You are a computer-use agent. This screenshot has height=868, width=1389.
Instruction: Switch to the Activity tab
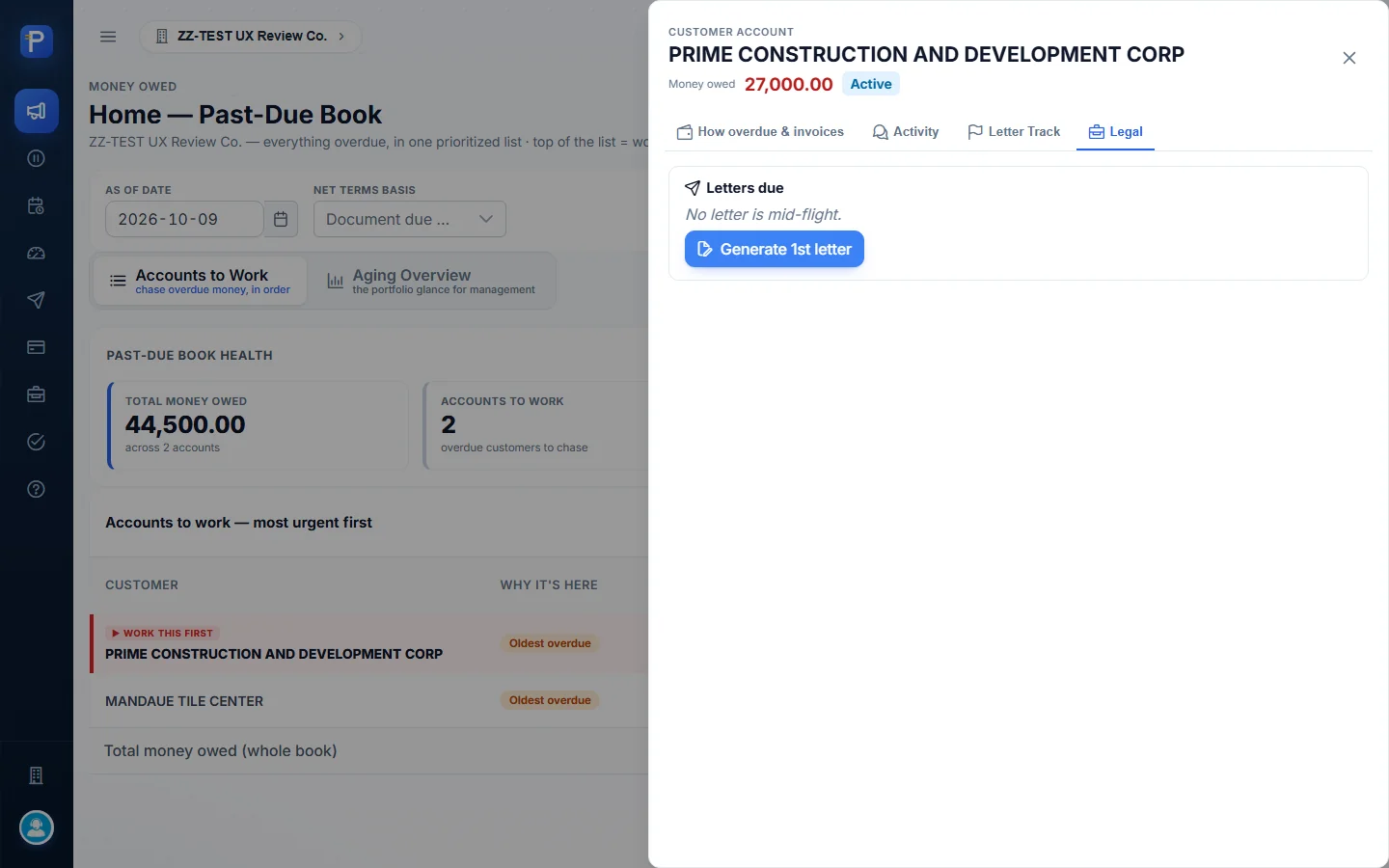tap(906, 132)
